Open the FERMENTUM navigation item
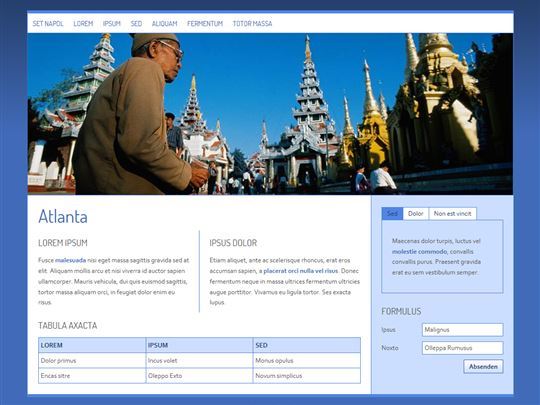The height and width of the screenshot is (405, 540). coord(205,23)
